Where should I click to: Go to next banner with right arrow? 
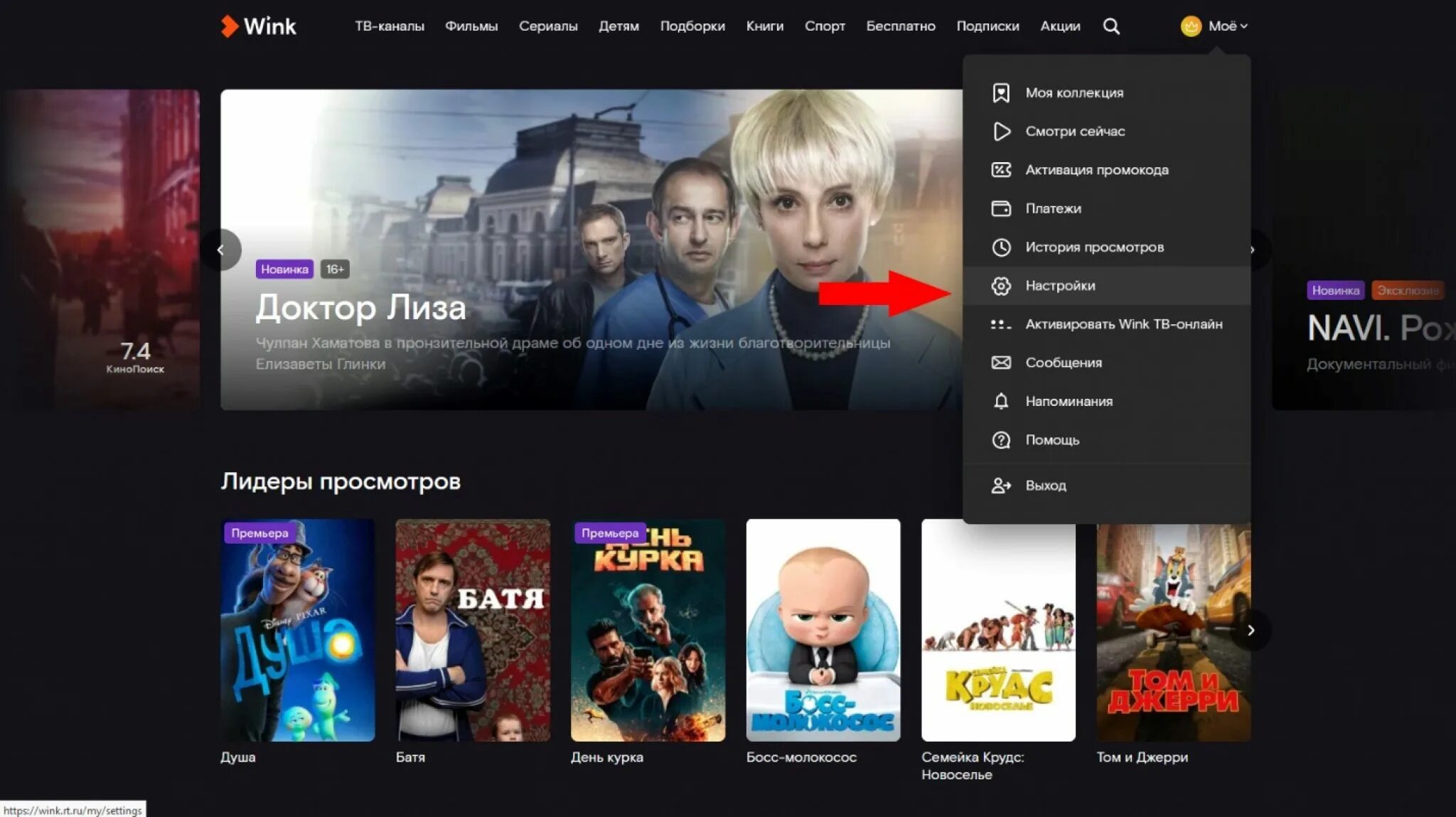[x=1253, y=250]
